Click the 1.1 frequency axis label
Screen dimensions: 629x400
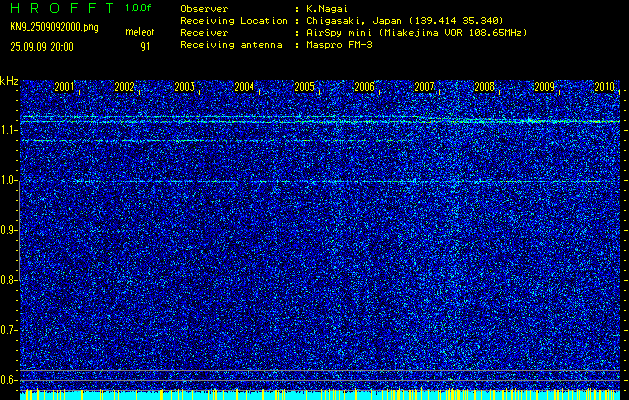(8, 130)
